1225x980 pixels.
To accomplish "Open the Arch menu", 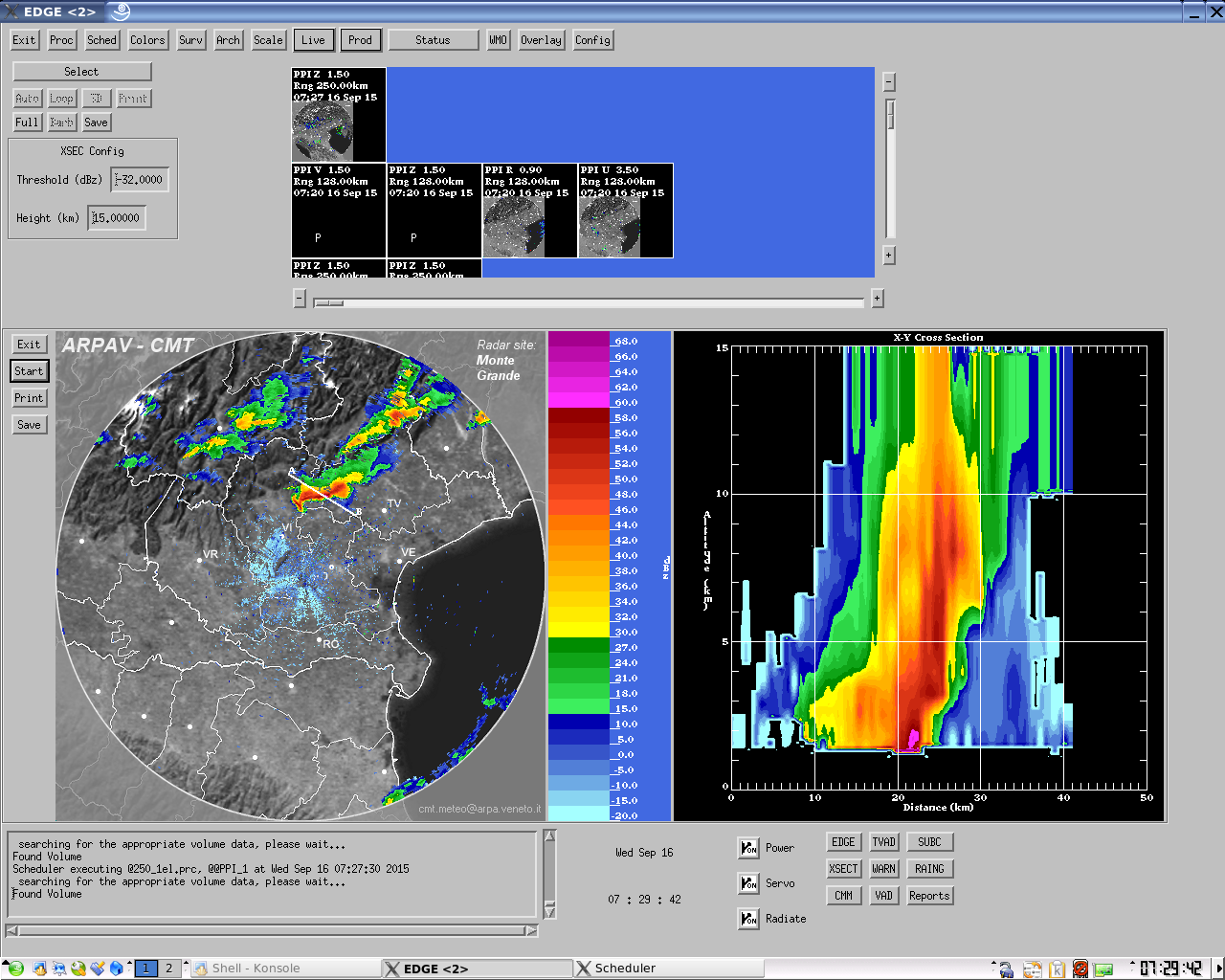I will click(228, 40).
